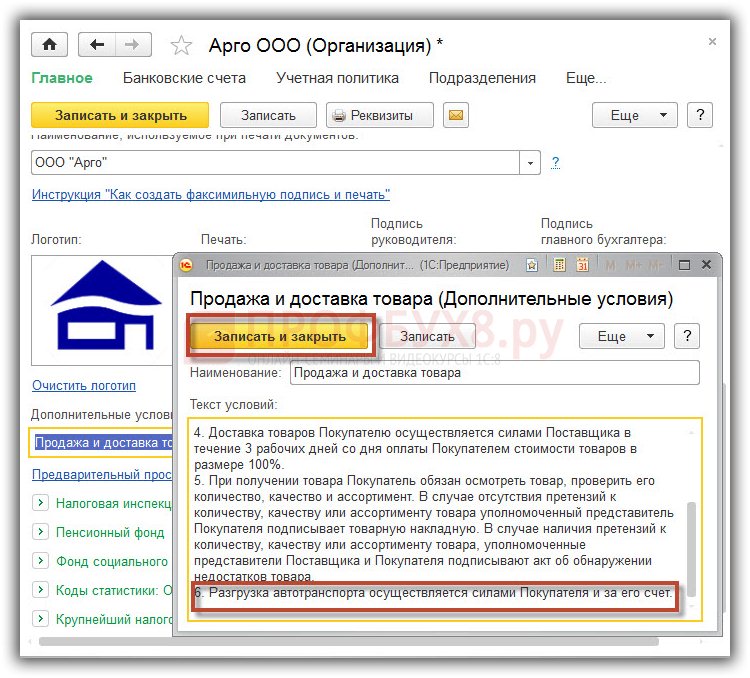Open the Учетная политика tab
The width and height of the screenshot is (750, 678).
click(337, 78)
